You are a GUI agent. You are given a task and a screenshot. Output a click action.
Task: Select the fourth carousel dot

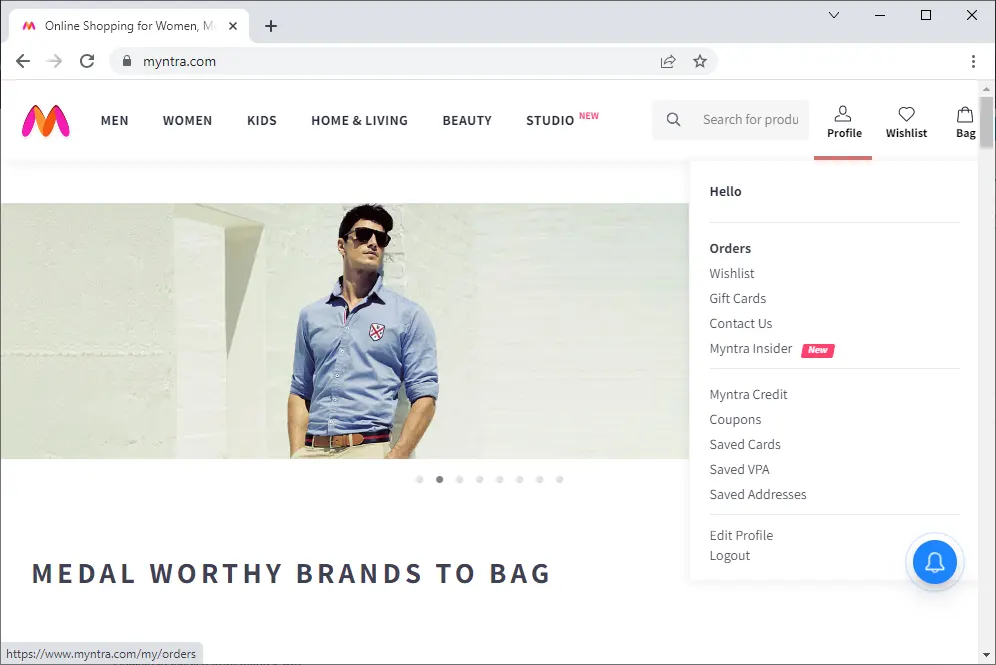tap(480, 480)
